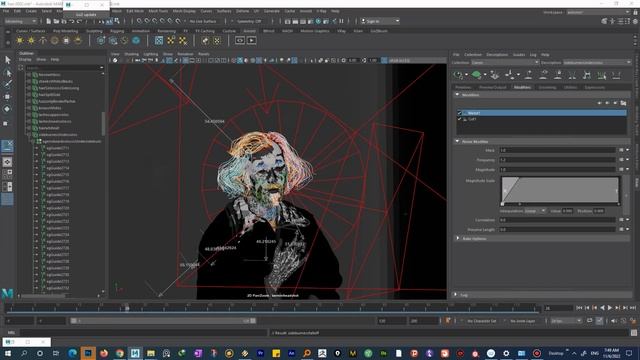640x360 pixels.
Task: Click the Arnold render play icon on shelf
Action: pyautogui.click(x=251, y=40)
